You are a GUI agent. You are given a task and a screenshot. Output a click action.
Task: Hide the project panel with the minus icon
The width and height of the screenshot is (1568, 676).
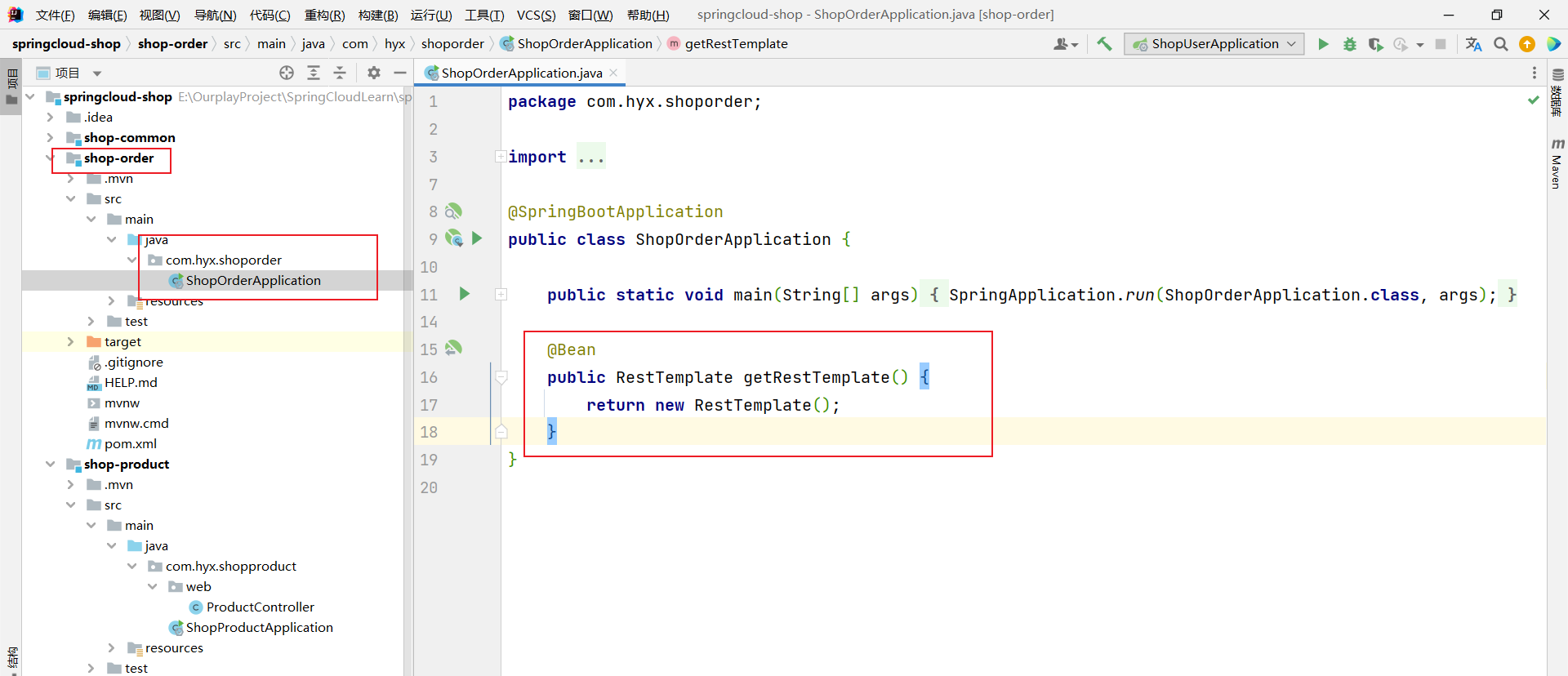pyautogui.click(x=400, y=73)
